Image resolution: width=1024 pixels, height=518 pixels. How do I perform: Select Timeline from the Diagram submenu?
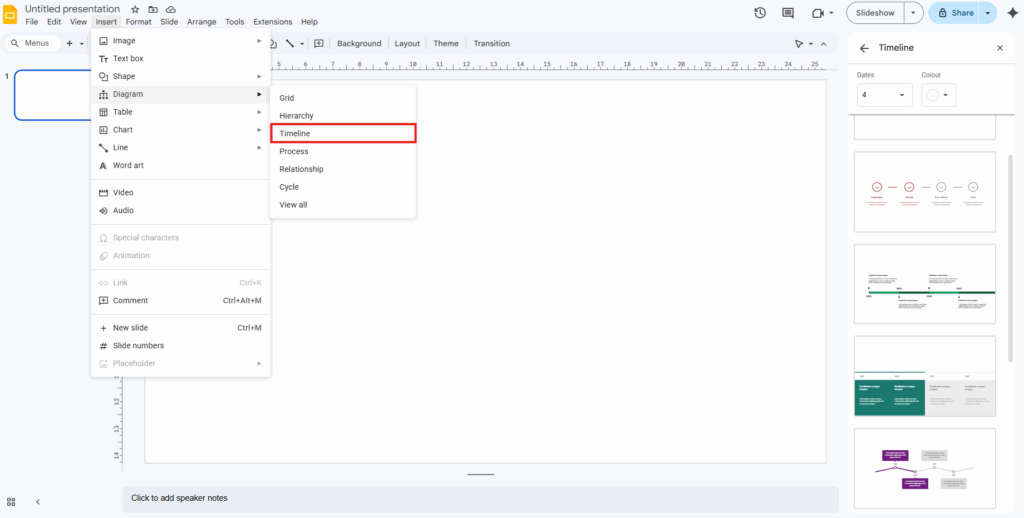pos(343,133)
